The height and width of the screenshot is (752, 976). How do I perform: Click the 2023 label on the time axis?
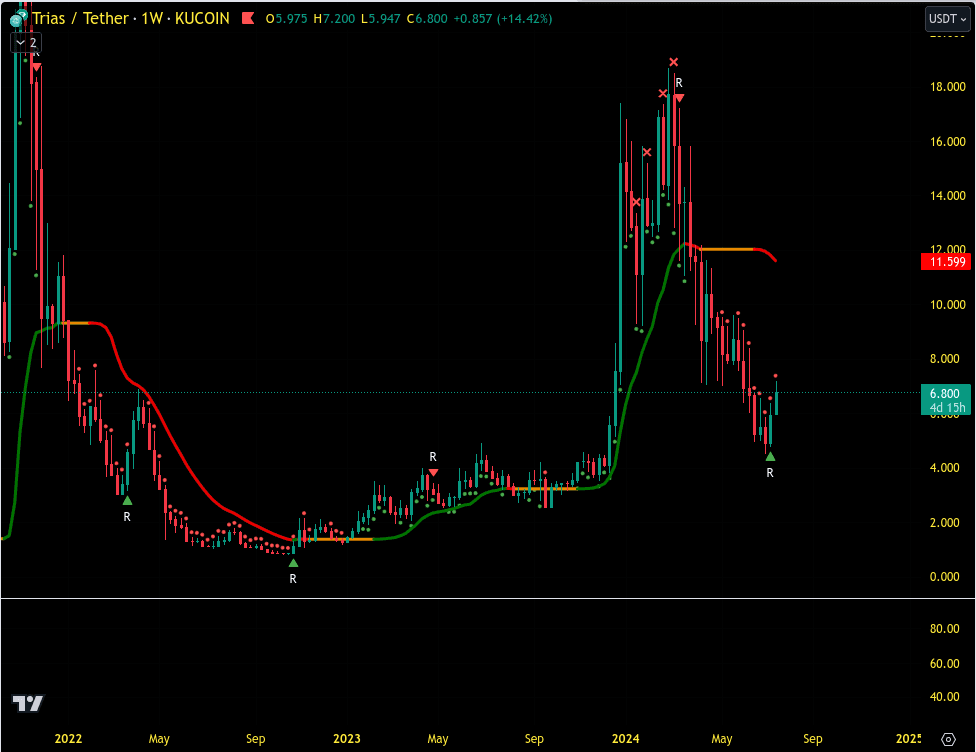347,738
